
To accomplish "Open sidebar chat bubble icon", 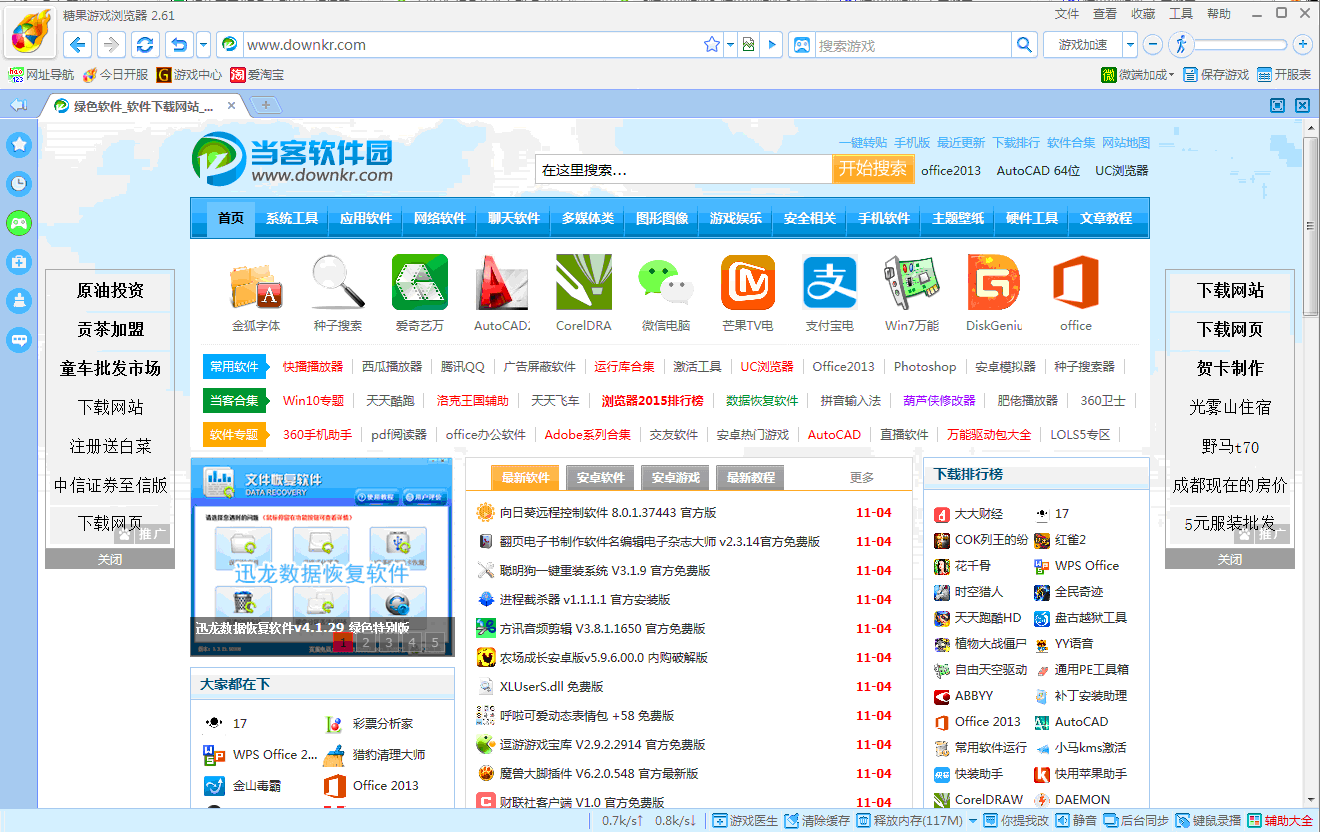I will pos(19,340).
